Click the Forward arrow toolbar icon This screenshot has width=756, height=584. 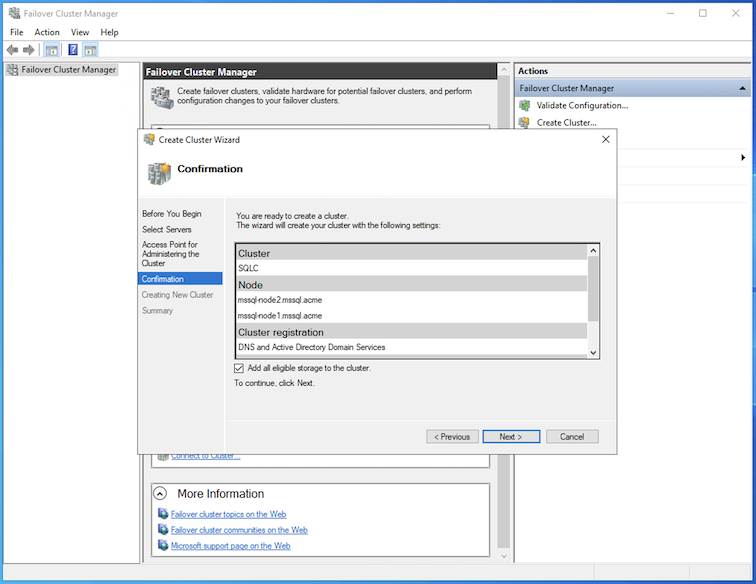tap(29, 50)
